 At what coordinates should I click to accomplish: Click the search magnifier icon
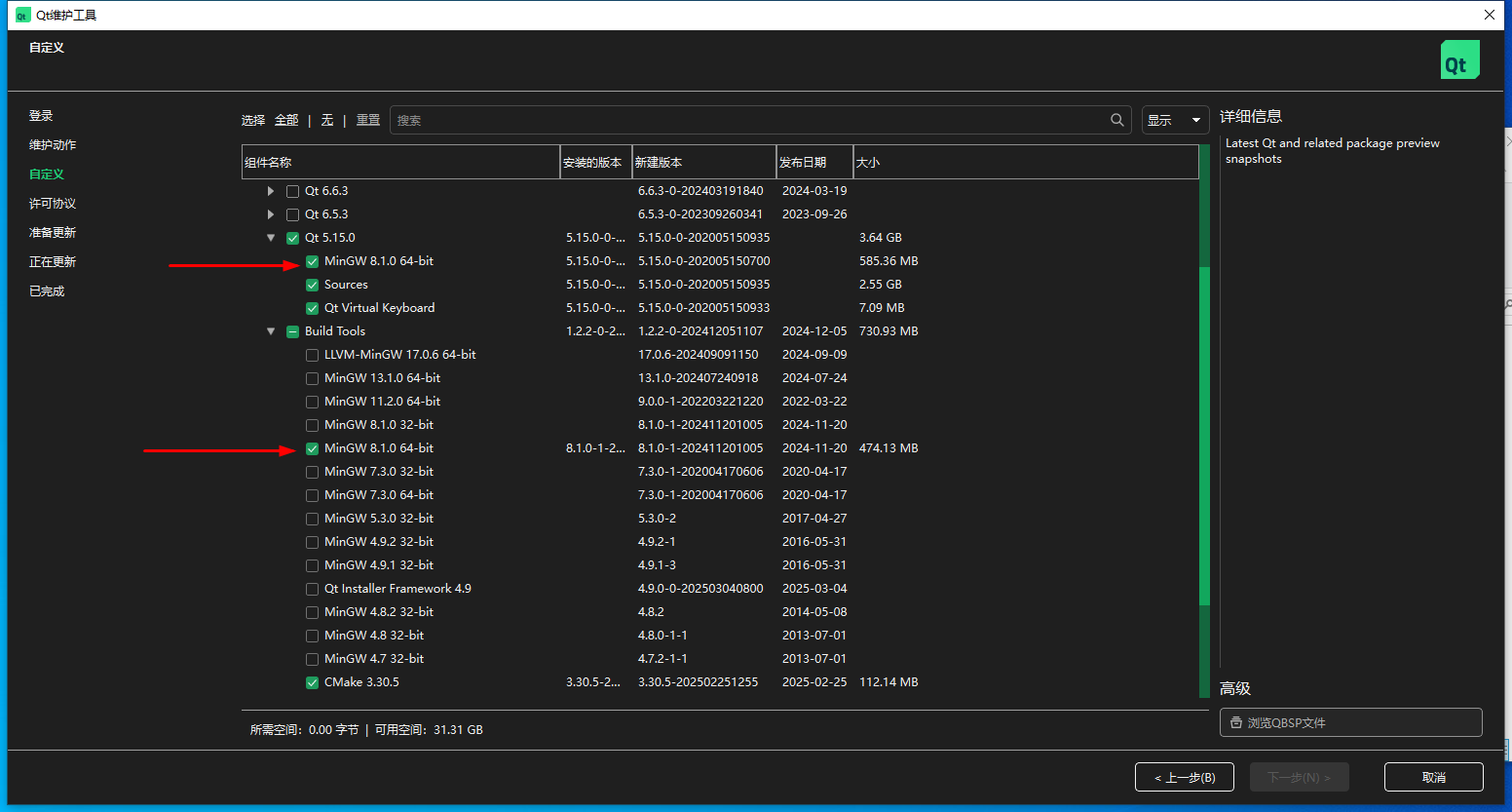[1116, 120]
